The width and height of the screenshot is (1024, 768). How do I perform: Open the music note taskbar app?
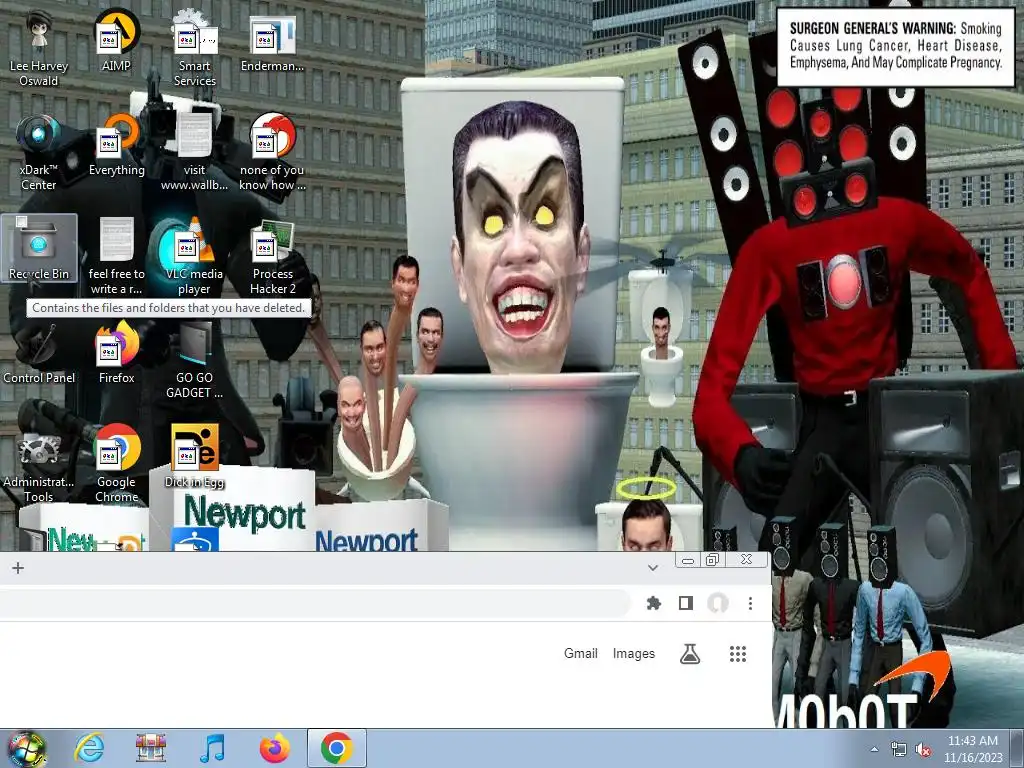coord(212,748)
